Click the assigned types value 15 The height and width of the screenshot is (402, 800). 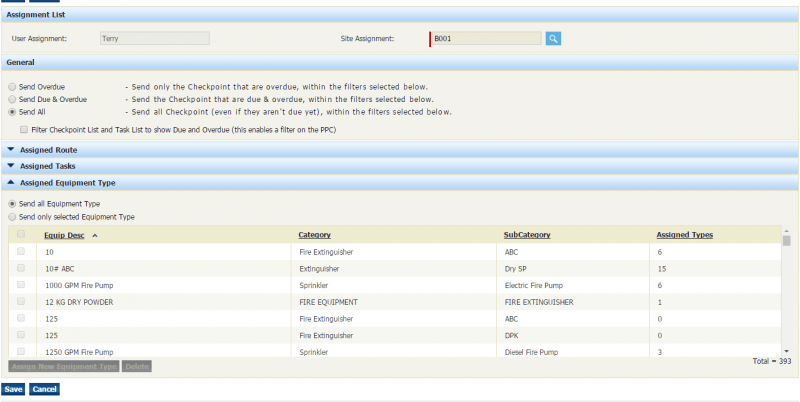click(662, 268)
